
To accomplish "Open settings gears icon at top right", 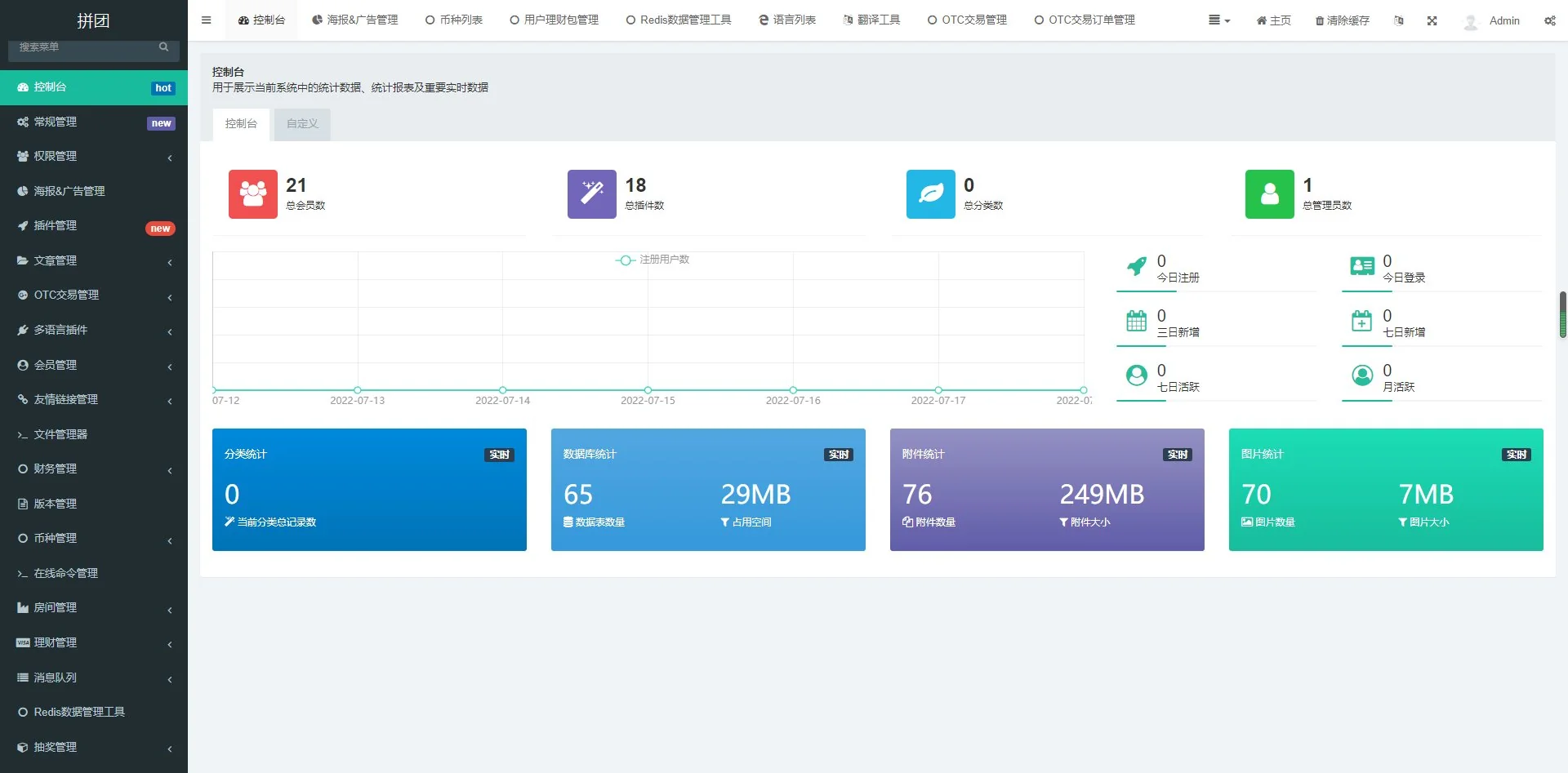I will pyautogui.click(x=1549, y=20).
